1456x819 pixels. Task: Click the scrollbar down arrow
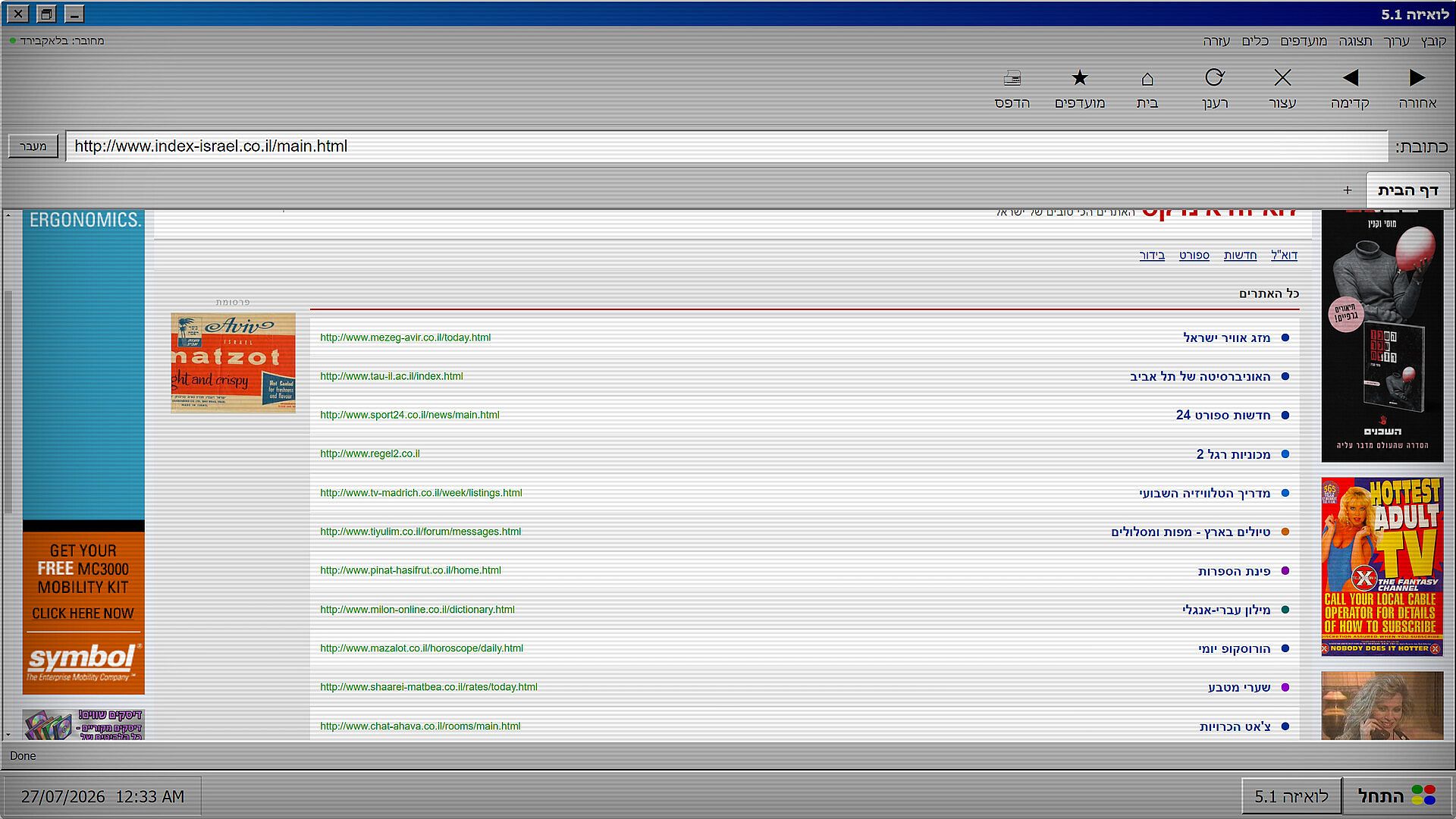8,735
